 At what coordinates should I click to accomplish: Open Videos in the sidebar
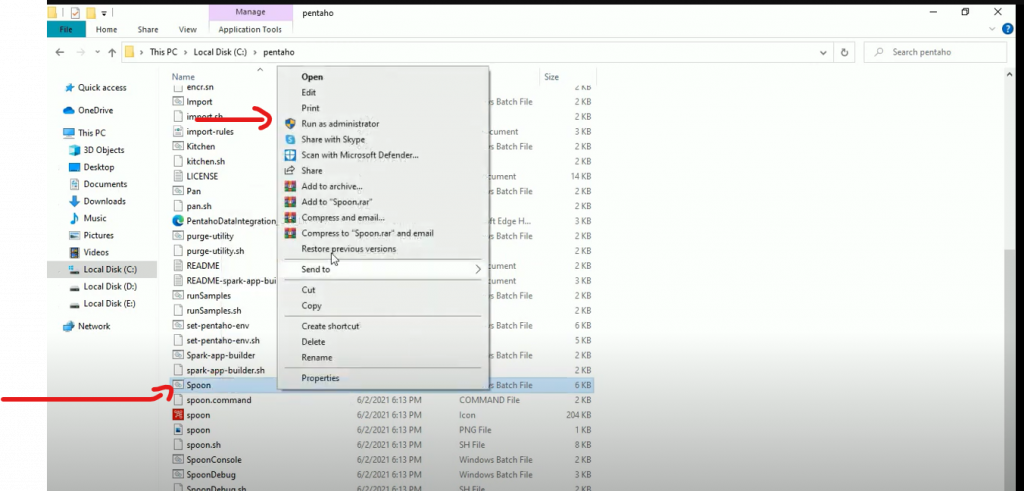[x=97, y=252]
